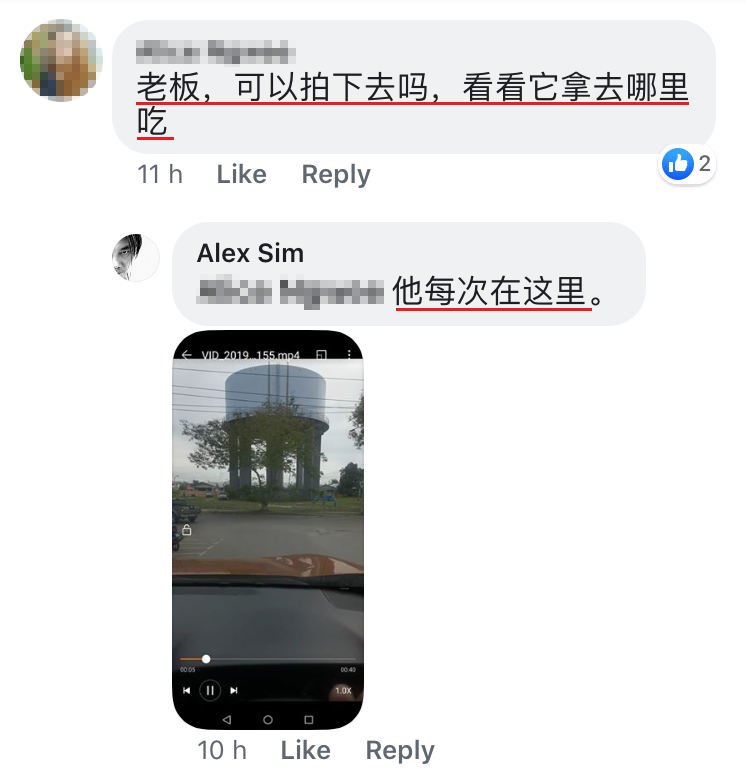Like the 11 h comment
The width and height of the screenshot is (746, 771).
[241, 174]
